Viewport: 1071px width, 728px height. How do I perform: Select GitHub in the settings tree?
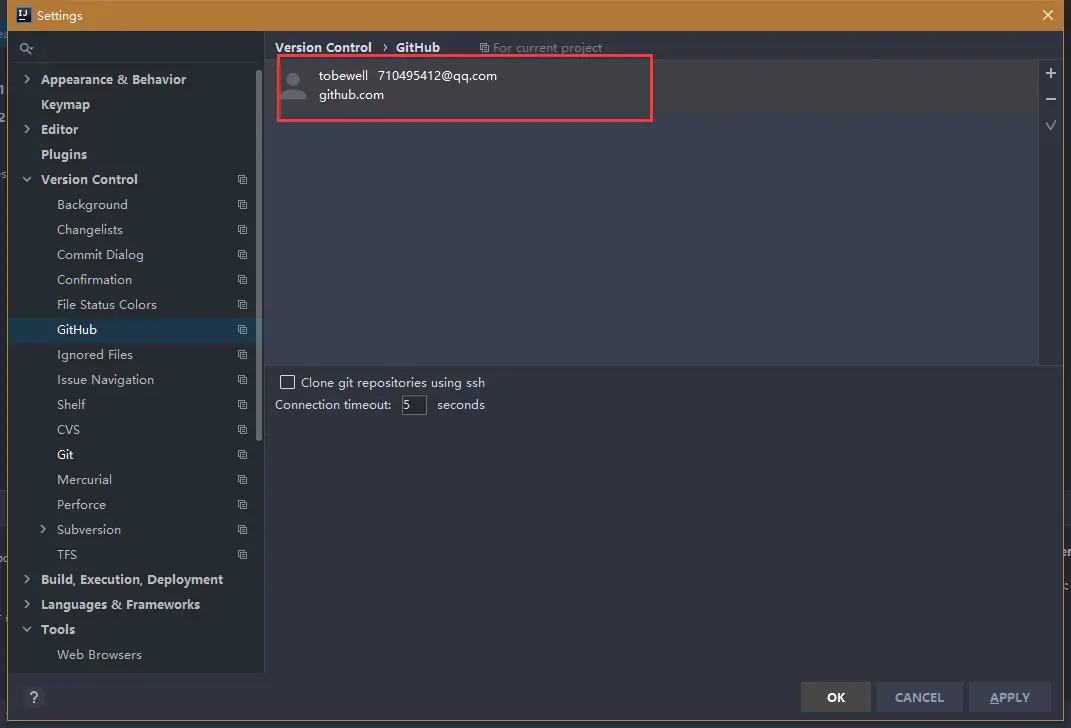76,330
